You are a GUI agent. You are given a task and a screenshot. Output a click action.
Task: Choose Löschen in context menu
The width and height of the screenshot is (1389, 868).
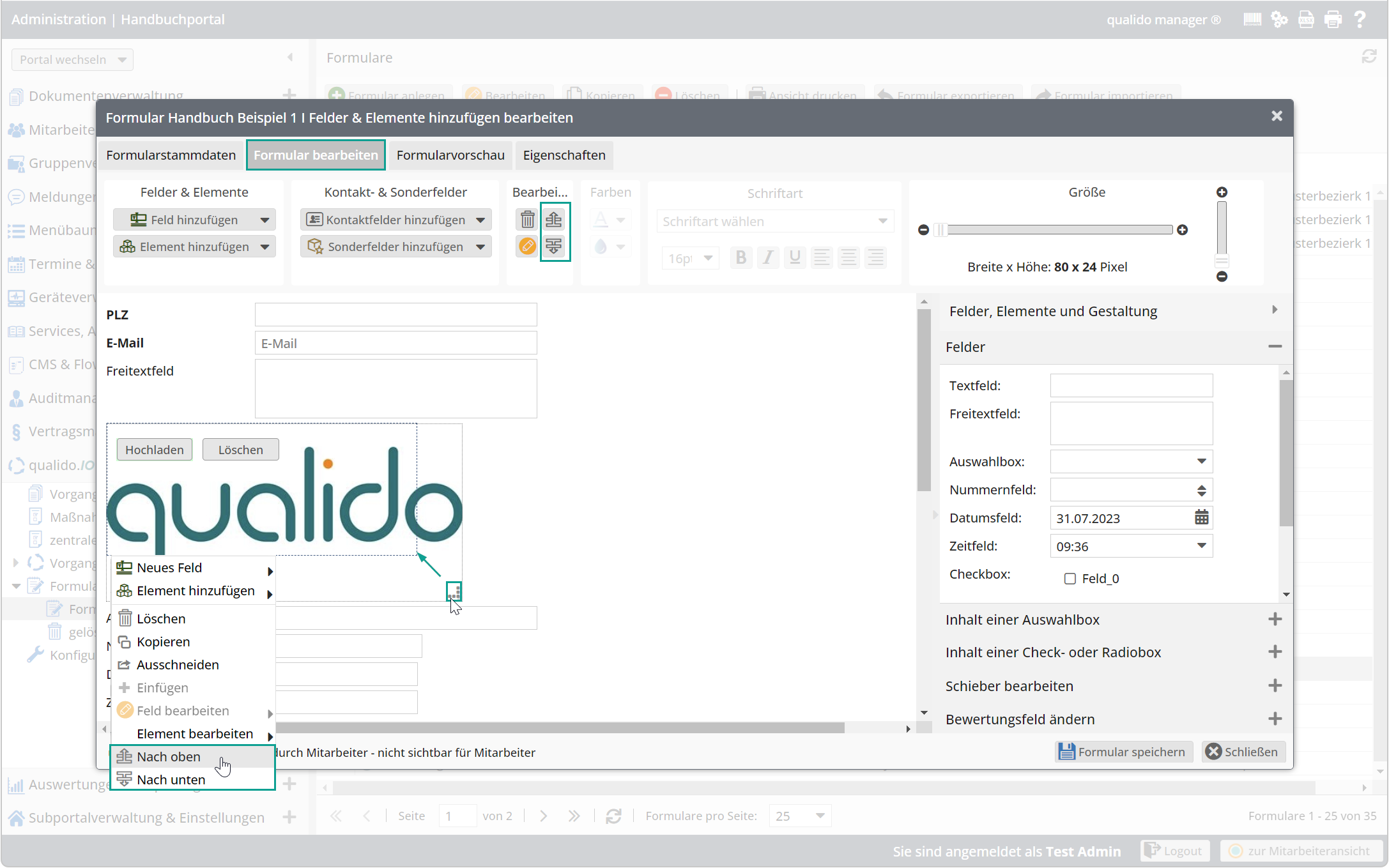(x=193, y=619)
